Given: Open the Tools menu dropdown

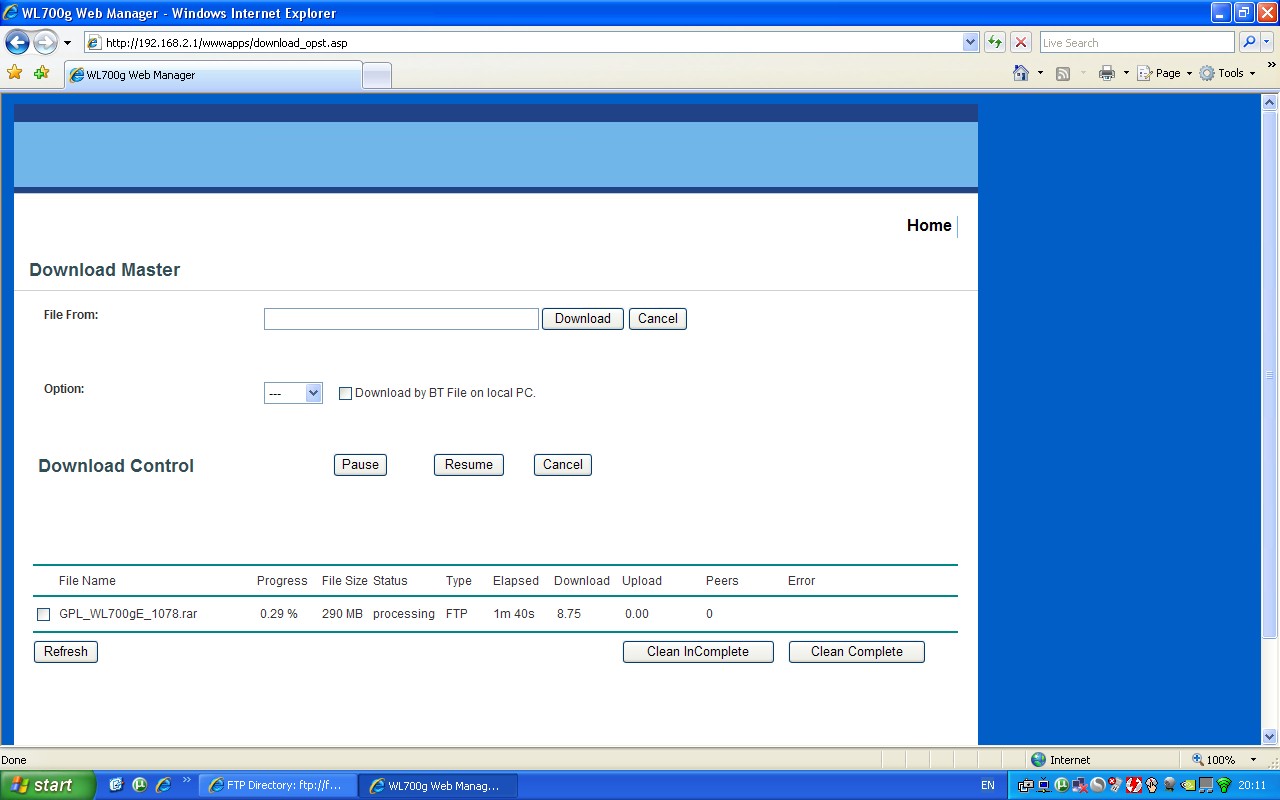Looking at the screenshot, I should coord(1230,73).
